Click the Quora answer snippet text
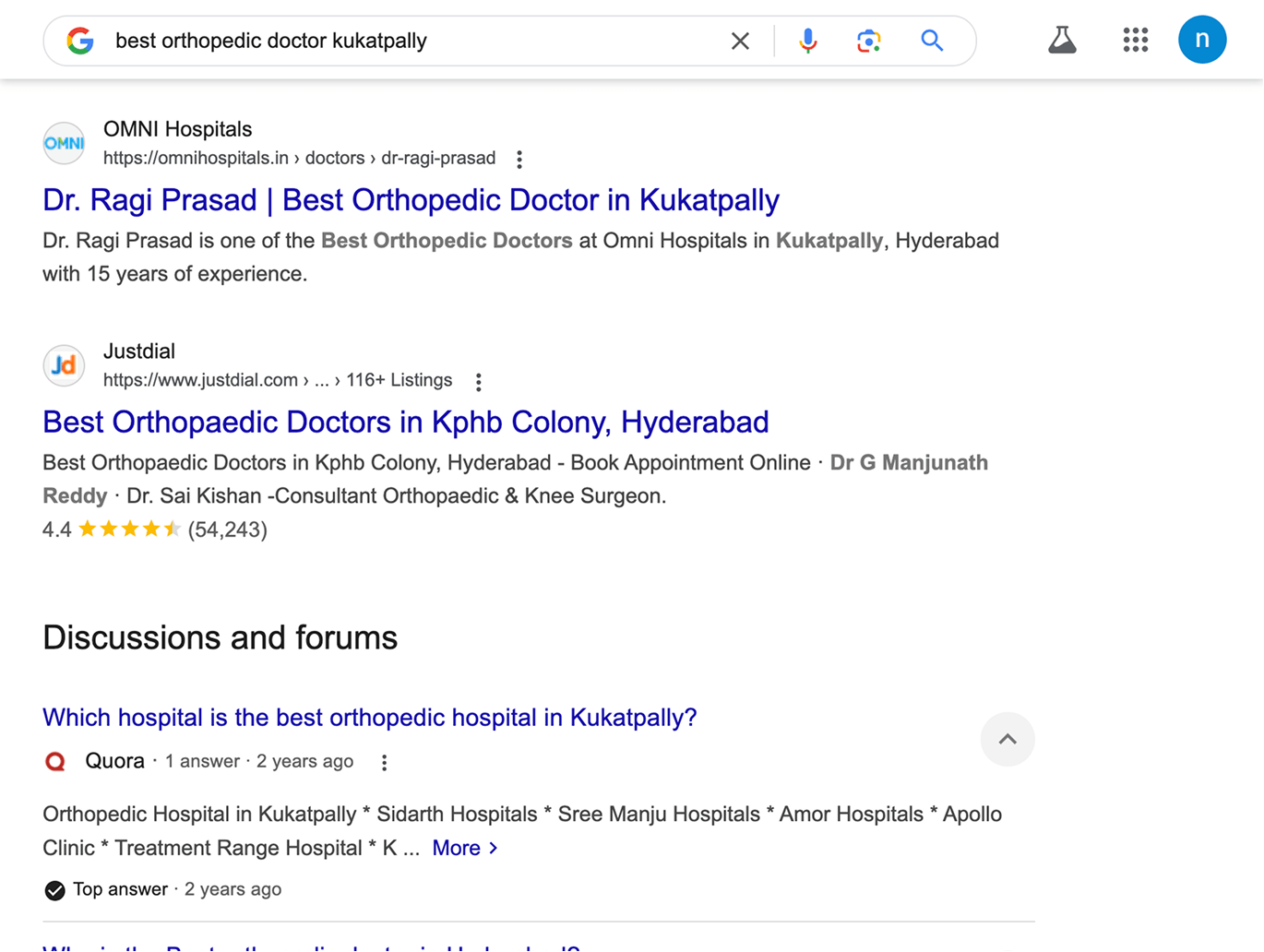The image size is (1264, 952). click(x=522, y=831)
